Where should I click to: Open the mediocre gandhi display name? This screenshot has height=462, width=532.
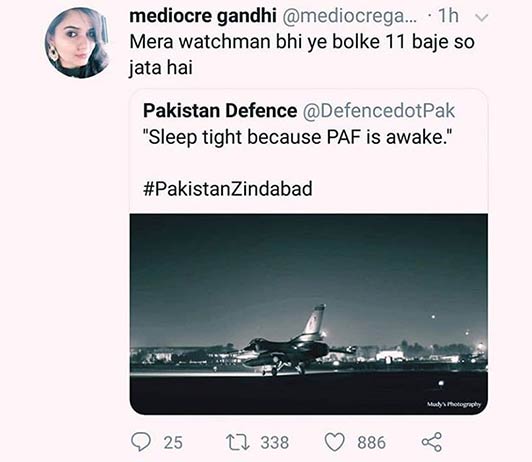(203, 16)
